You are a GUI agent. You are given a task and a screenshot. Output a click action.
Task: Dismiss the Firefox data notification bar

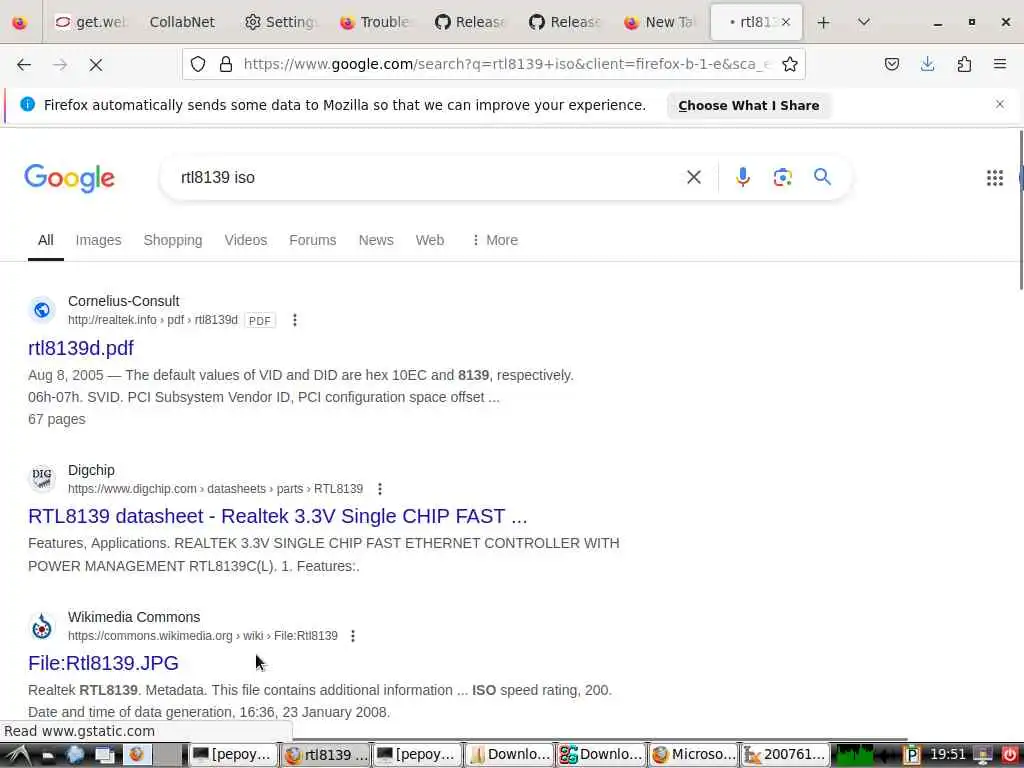(x=999, y=104)
